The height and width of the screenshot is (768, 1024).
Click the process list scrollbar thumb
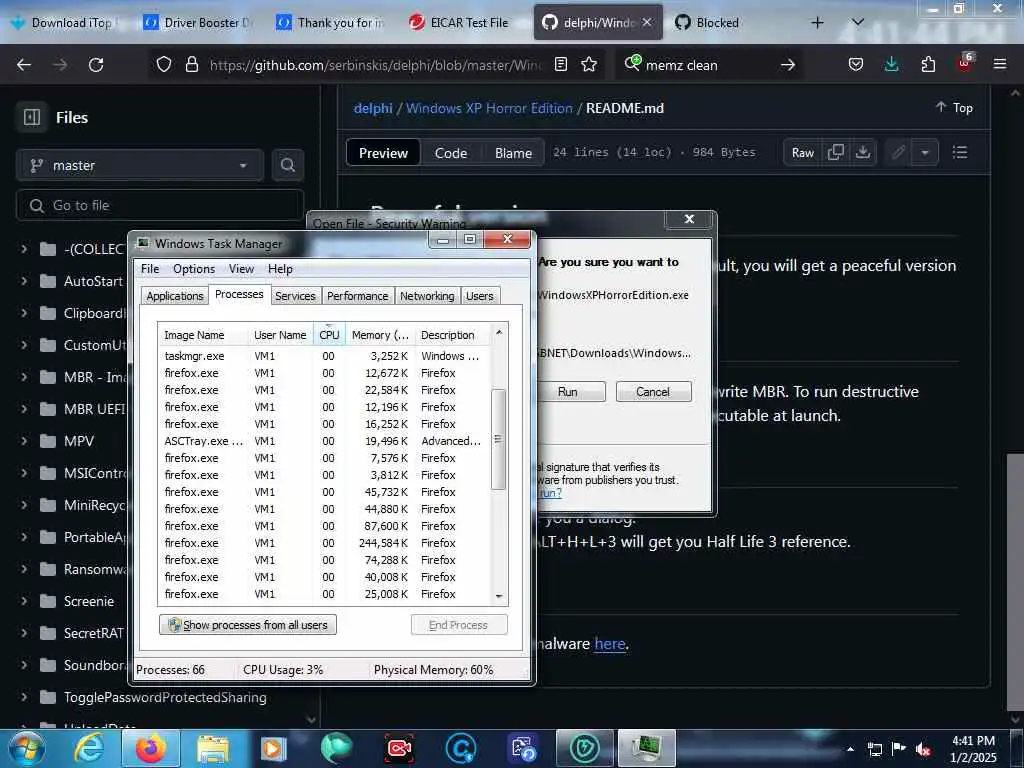[x=498, y=439]
